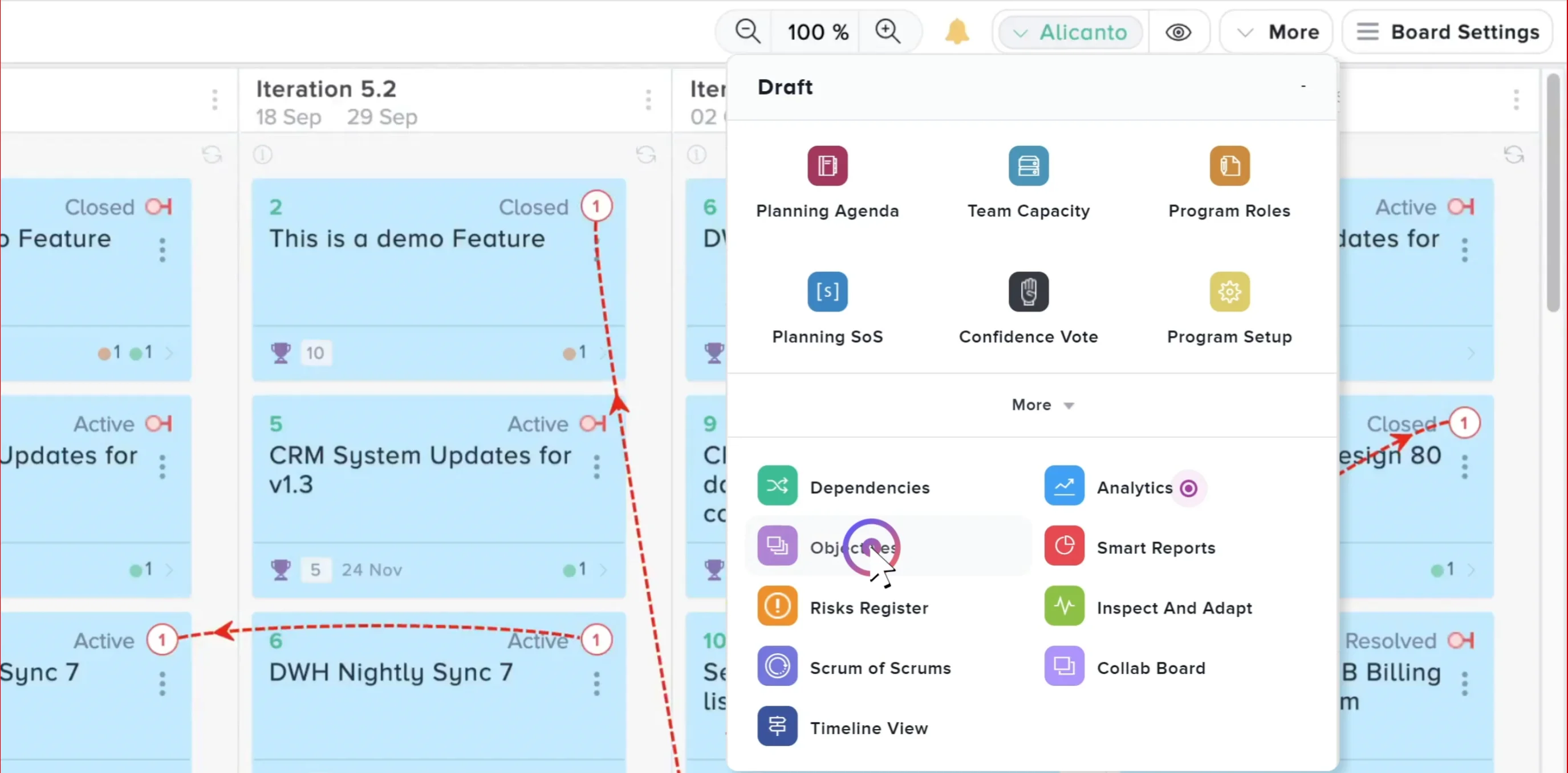Select Risks Register label
This screenshot has width=1568, height=773.
pos(869,608)
